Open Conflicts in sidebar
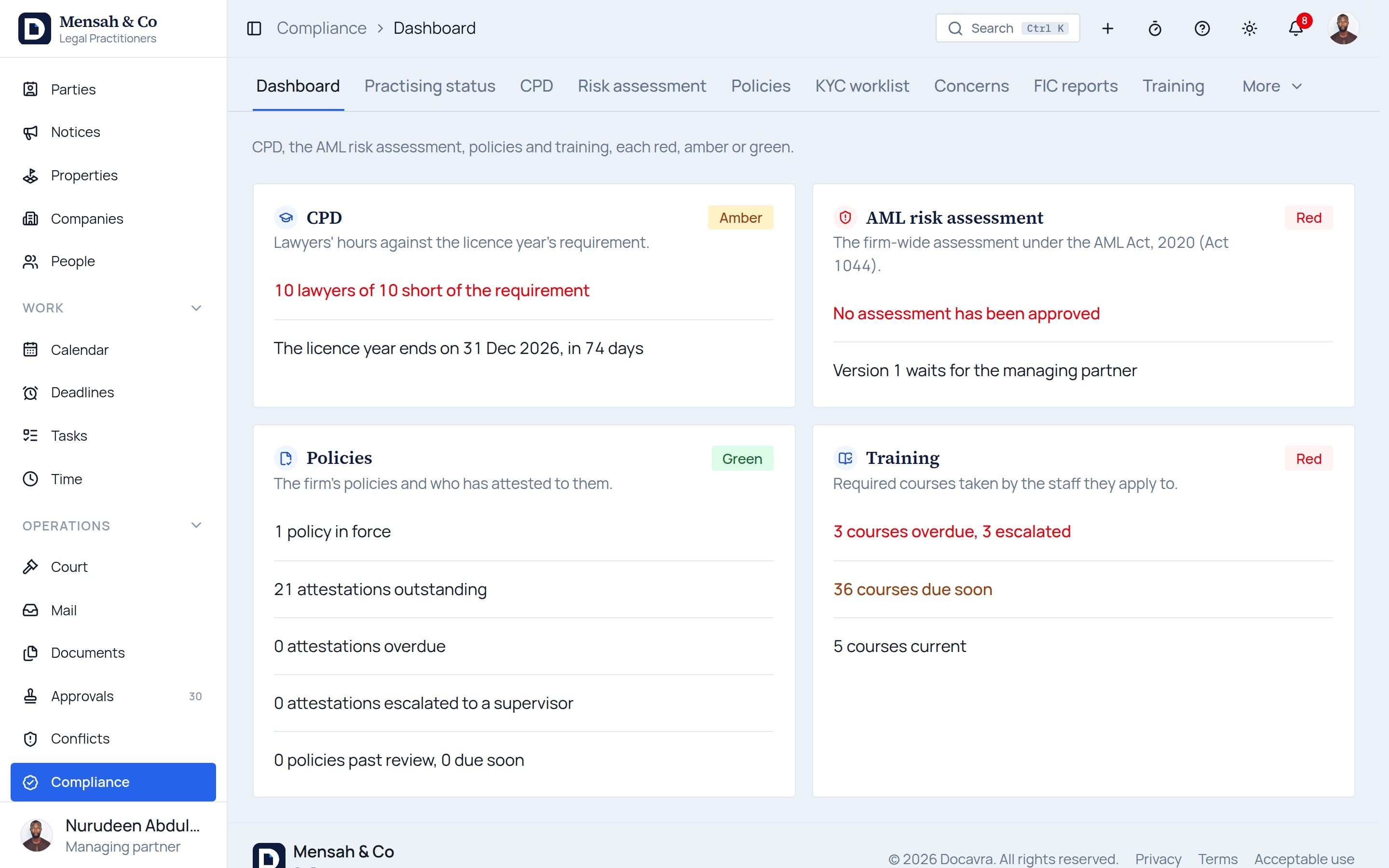This screenshot has width=1389, height=868. pyautogui.click(x=113, y=739)
